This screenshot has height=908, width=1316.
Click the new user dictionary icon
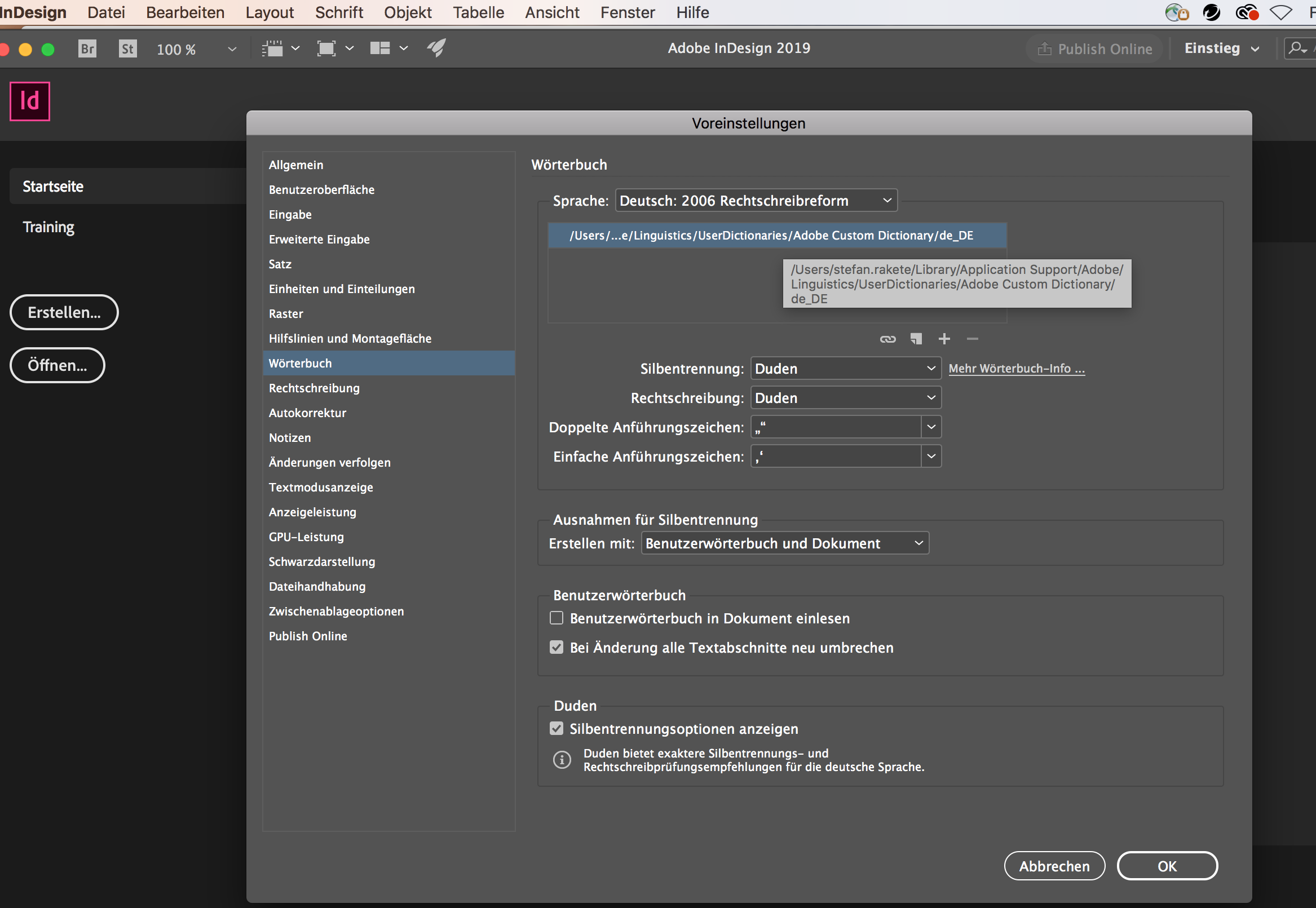pyautogui.click(x=916, y=339)
